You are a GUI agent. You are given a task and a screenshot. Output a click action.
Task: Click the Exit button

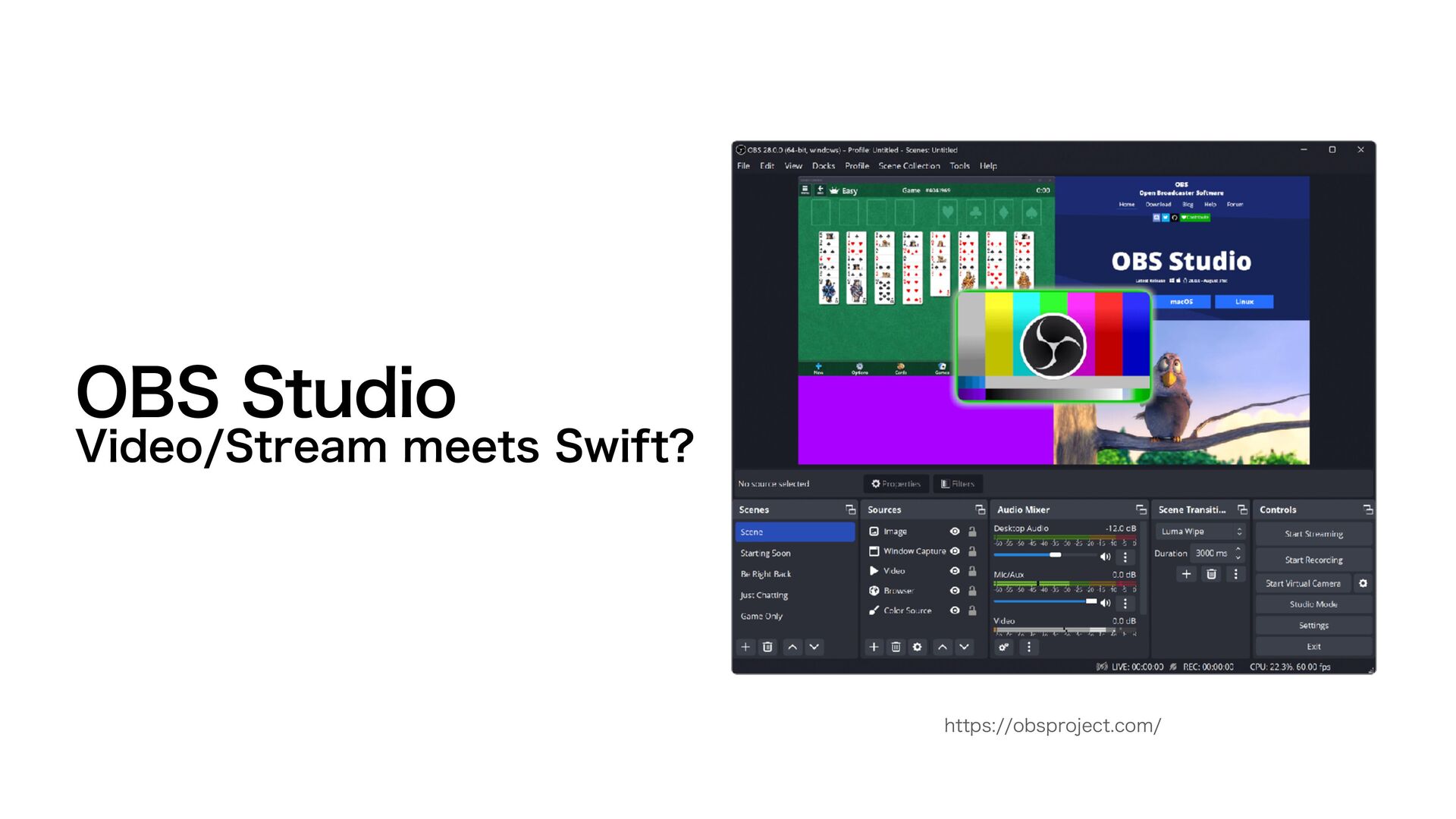pyautogui.click(x=1313, y=647)
